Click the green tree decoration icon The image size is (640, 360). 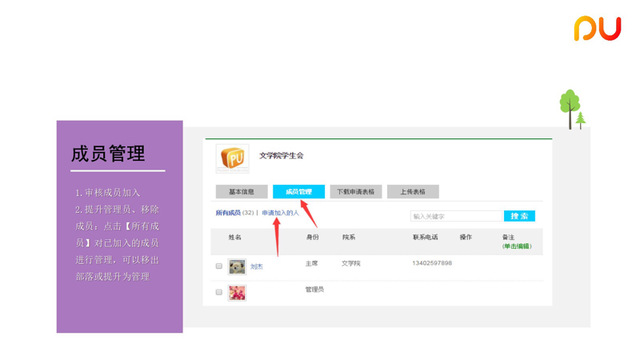(x=572, y=109)
